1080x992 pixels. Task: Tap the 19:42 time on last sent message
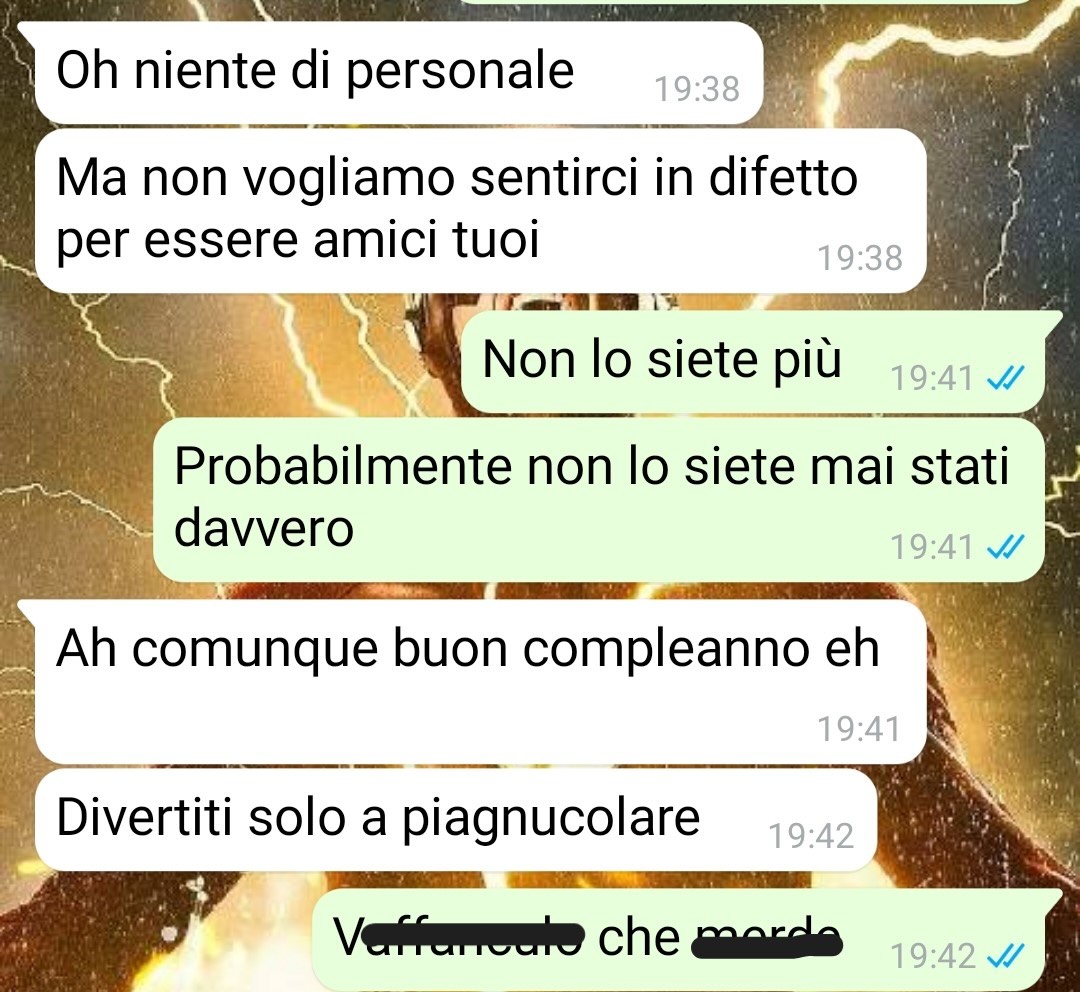coord(933,956)
